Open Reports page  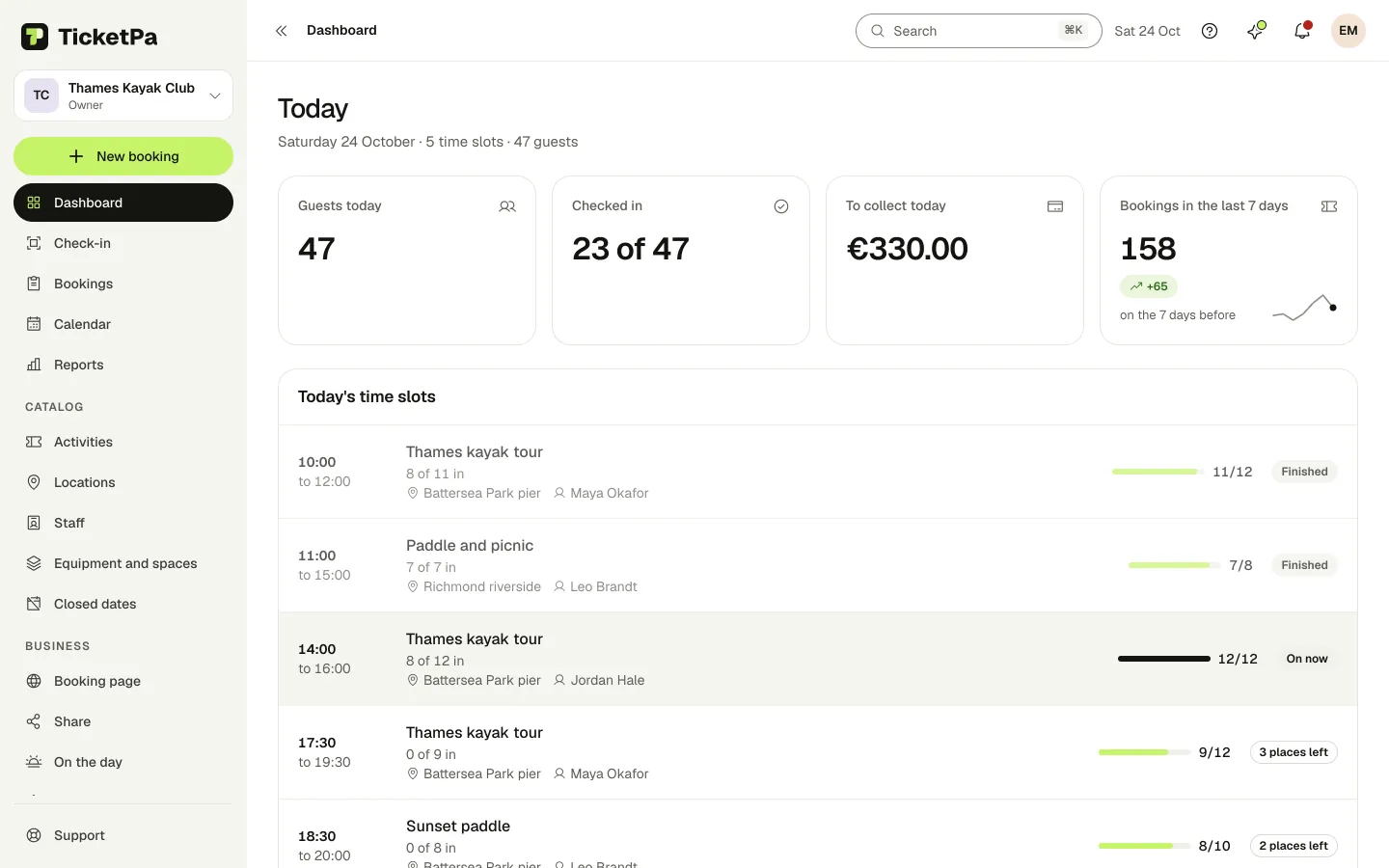pos(123,365)
